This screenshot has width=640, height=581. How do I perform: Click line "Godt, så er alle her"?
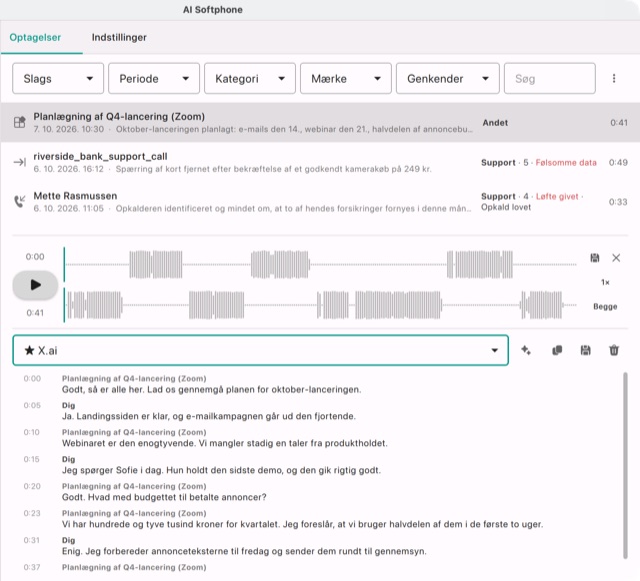point(211,390)
